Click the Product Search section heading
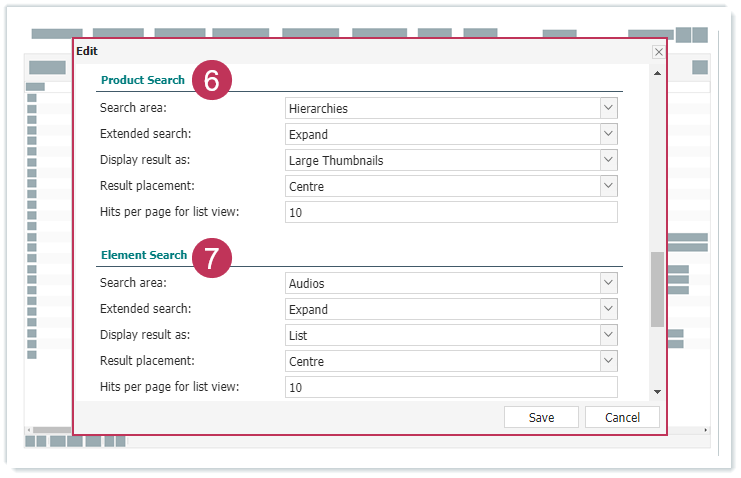 [143, 80]
